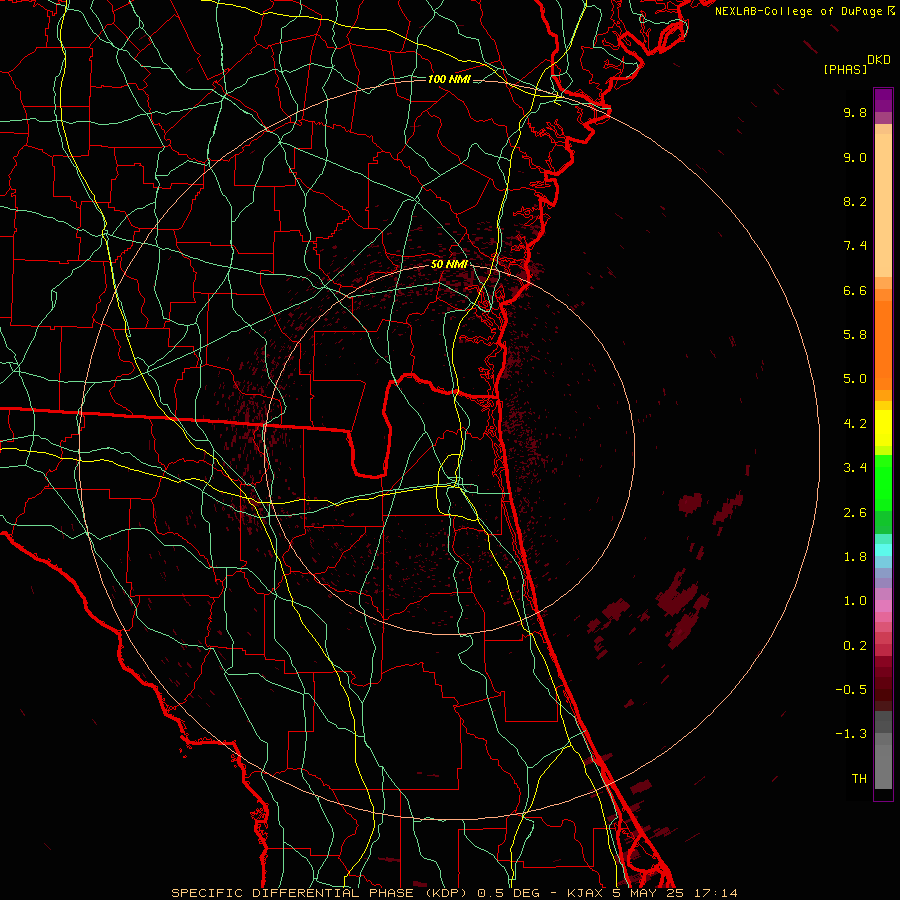Click the -0.5 value on the color scale
This screenshot has width=900, height=900.
(851, 690)
